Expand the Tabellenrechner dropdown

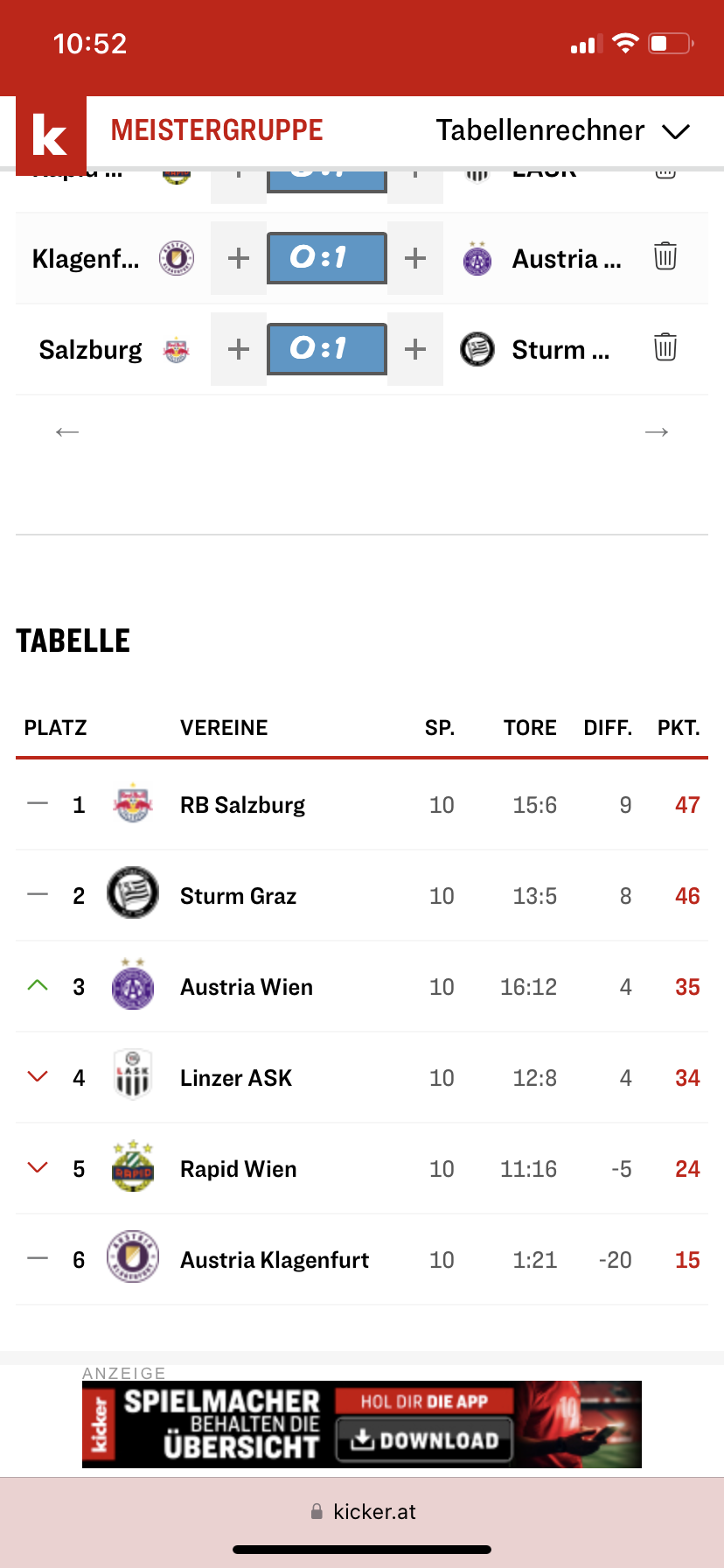563,130
